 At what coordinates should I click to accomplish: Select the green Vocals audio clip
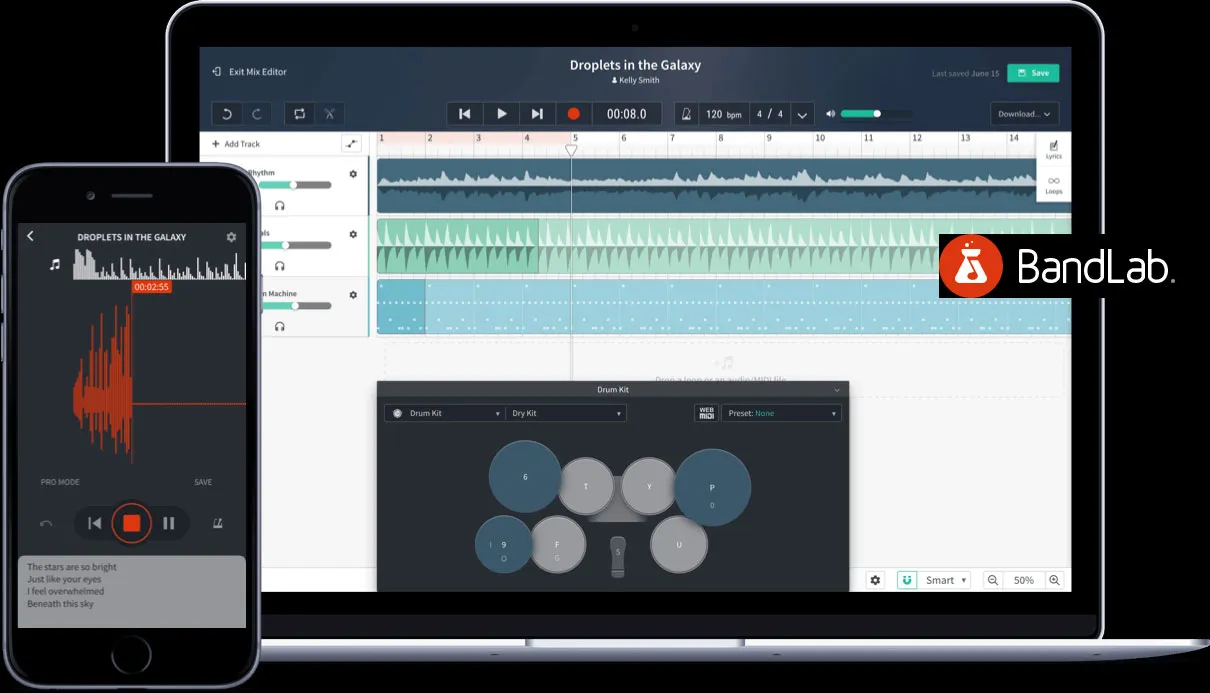(458, 246)
